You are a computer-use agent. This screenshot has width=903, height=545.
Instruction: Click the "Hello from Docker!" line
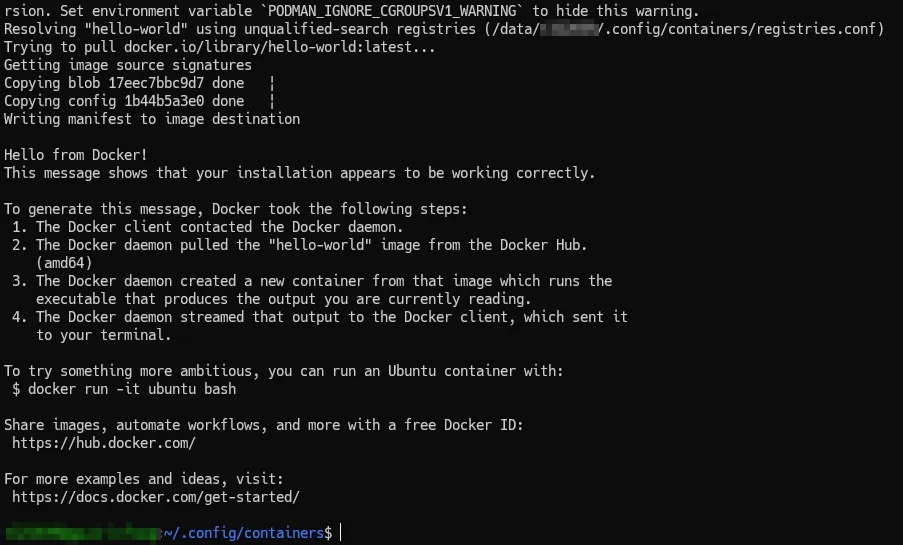click(76, 155)
